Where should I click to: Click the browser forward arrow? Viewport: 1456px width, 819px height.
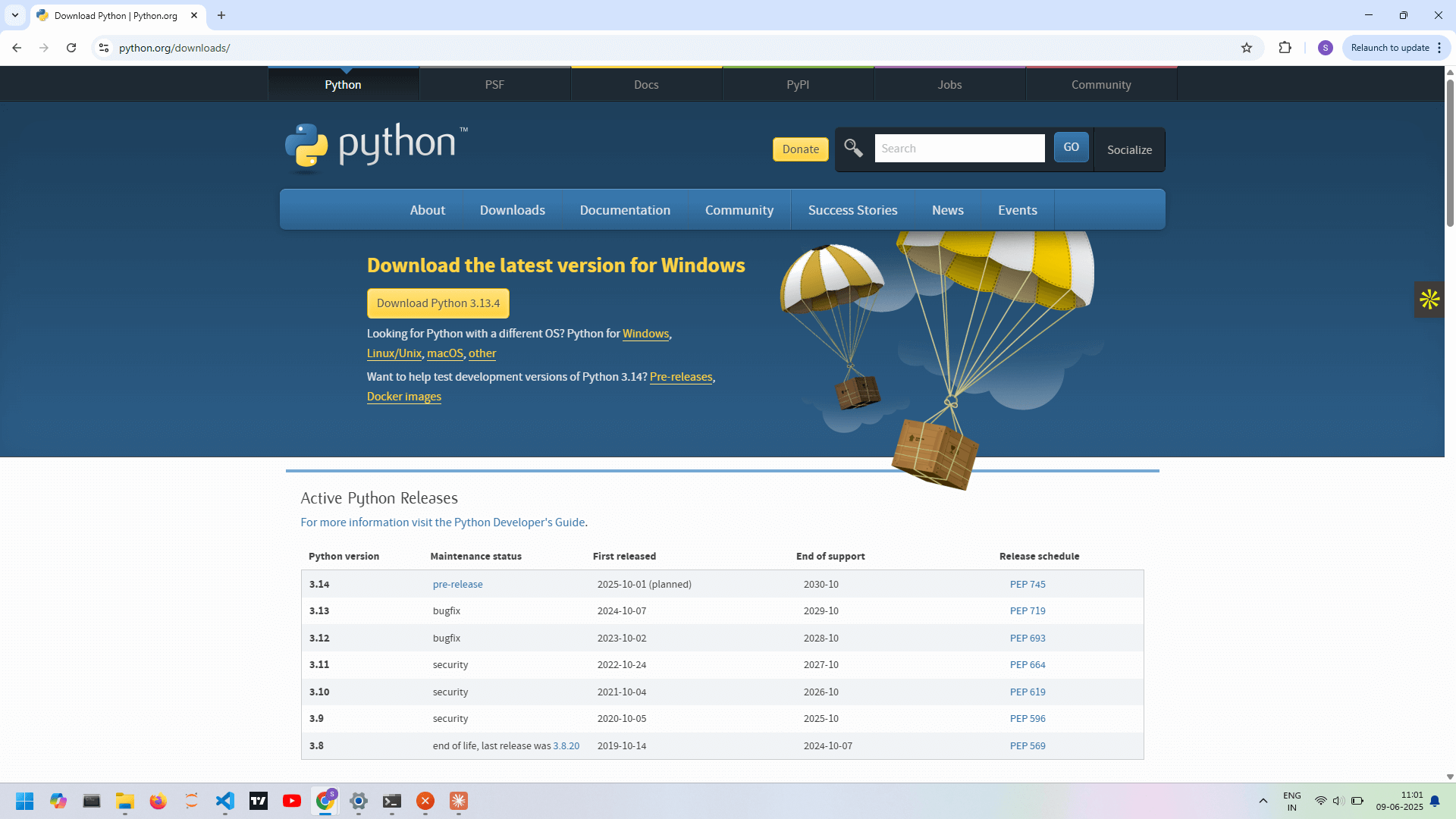pos(44,48)
